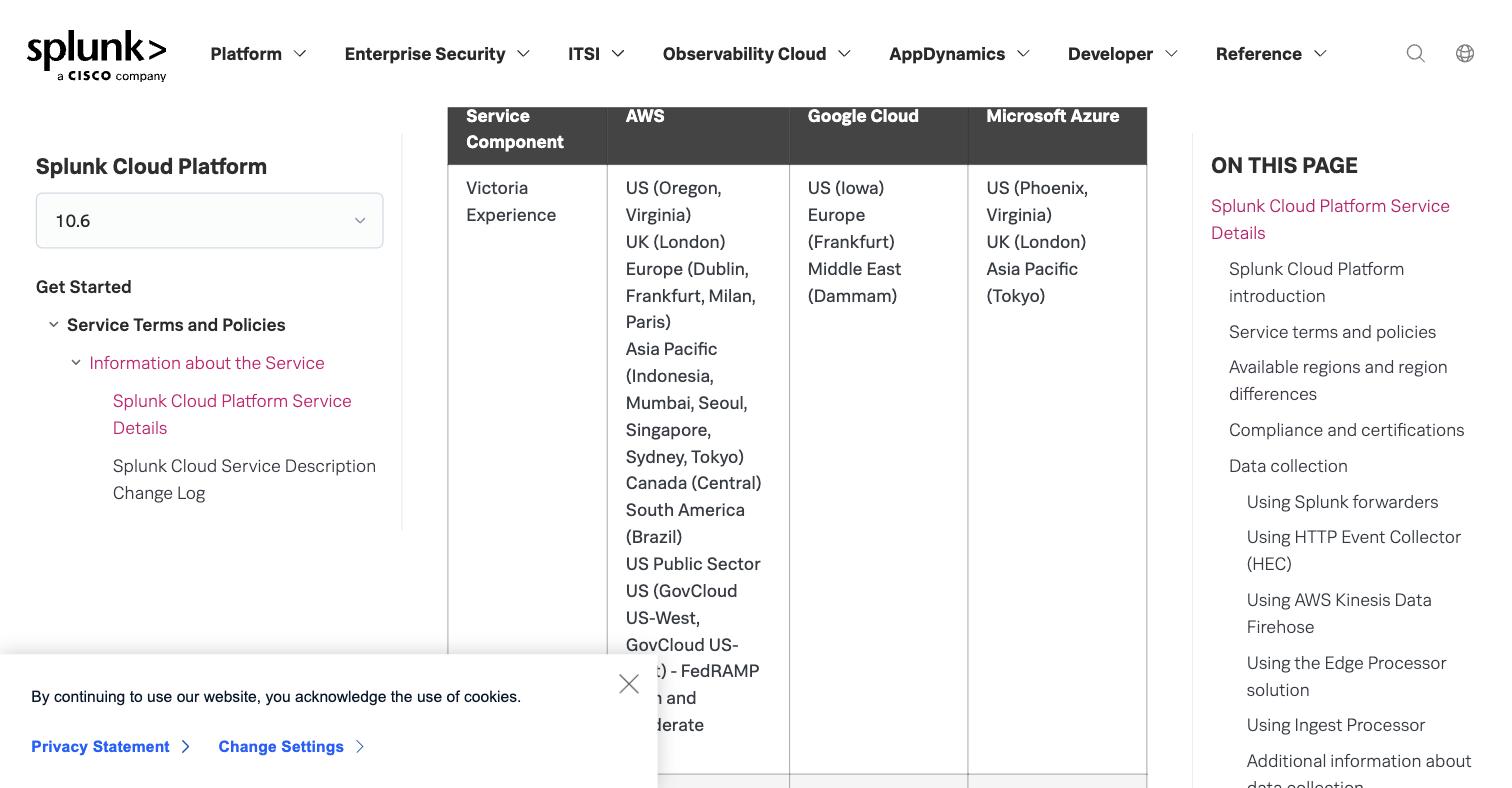This screenshot has width=1512, height=788.
Task: Open Splunk Cloud Service Description Change Log
Action: click(x=244, y=479)
